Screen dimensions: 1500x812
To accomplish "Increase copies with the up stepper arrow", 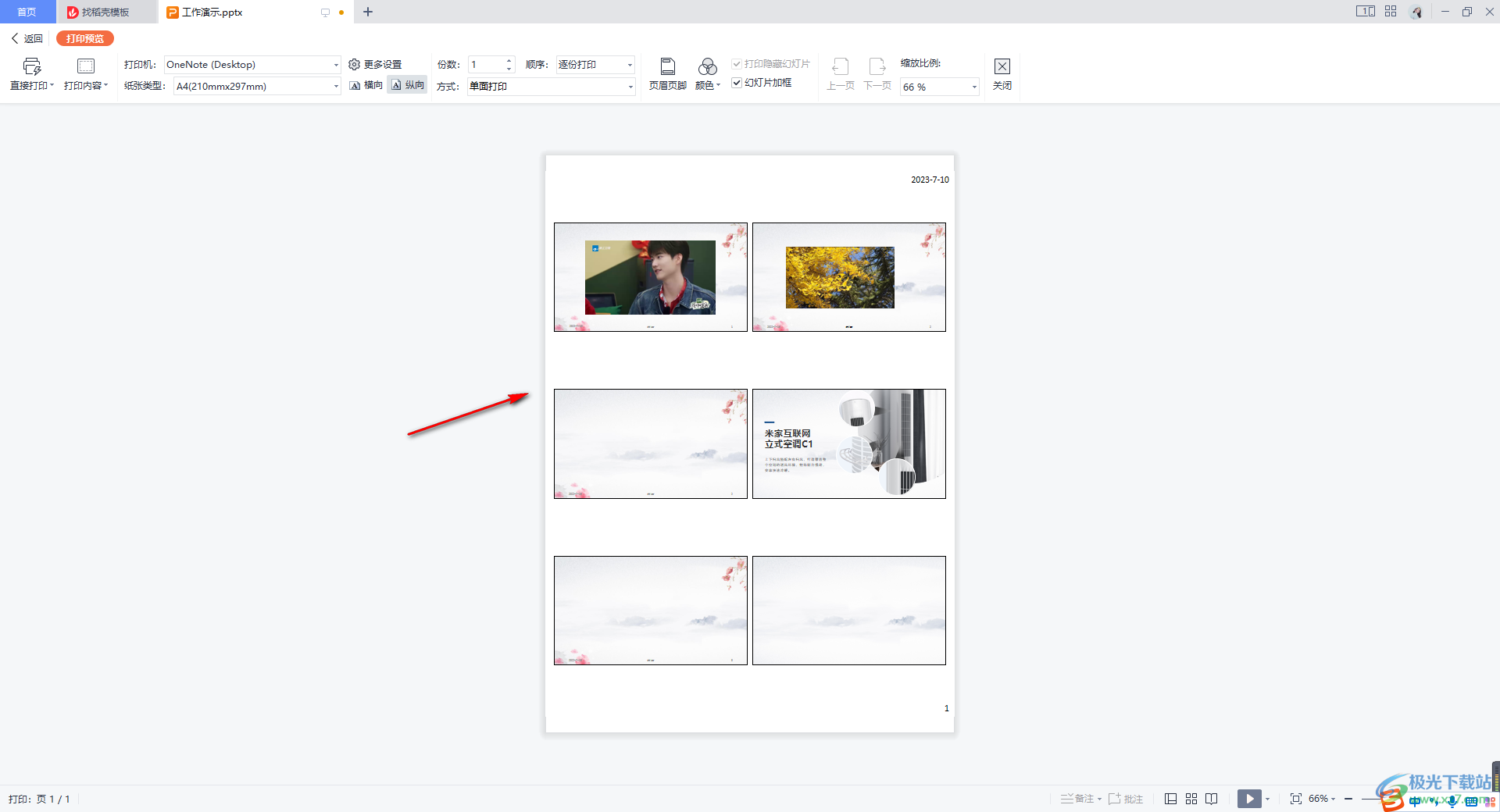I will (509, 61).
